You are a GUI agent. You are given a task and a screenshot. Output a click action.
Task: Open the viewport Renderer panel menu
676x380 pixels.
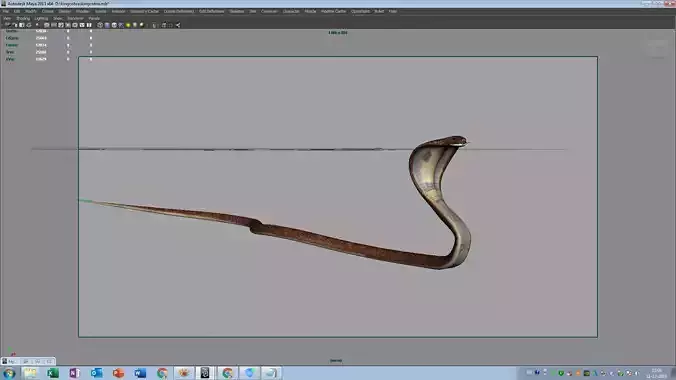click(x=75, y=19)
